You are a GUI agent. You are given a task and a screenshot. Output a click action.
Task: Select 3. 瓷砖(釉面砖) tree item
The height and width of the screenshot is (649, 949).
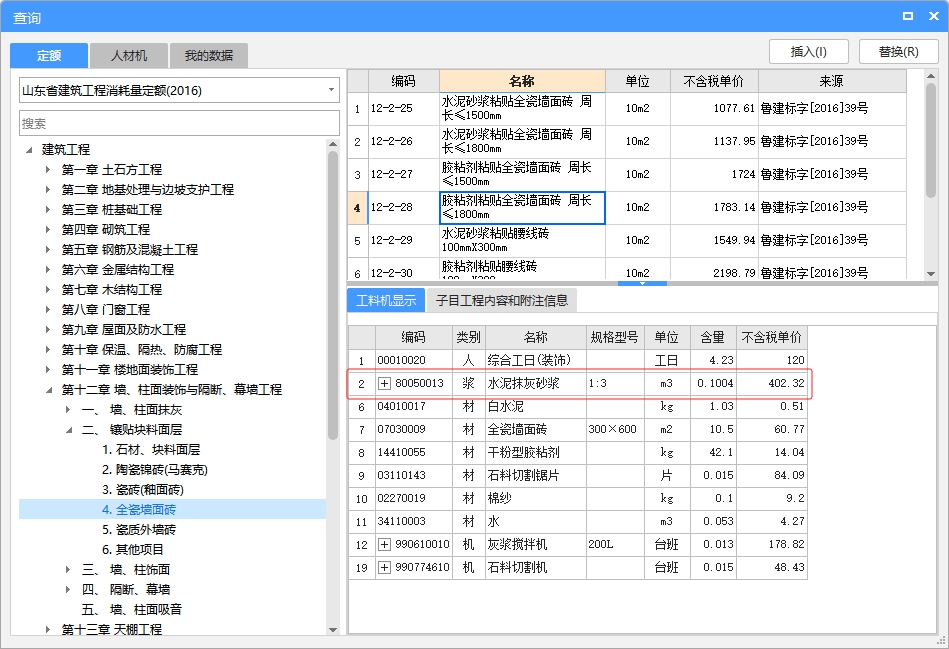[143, 490]
